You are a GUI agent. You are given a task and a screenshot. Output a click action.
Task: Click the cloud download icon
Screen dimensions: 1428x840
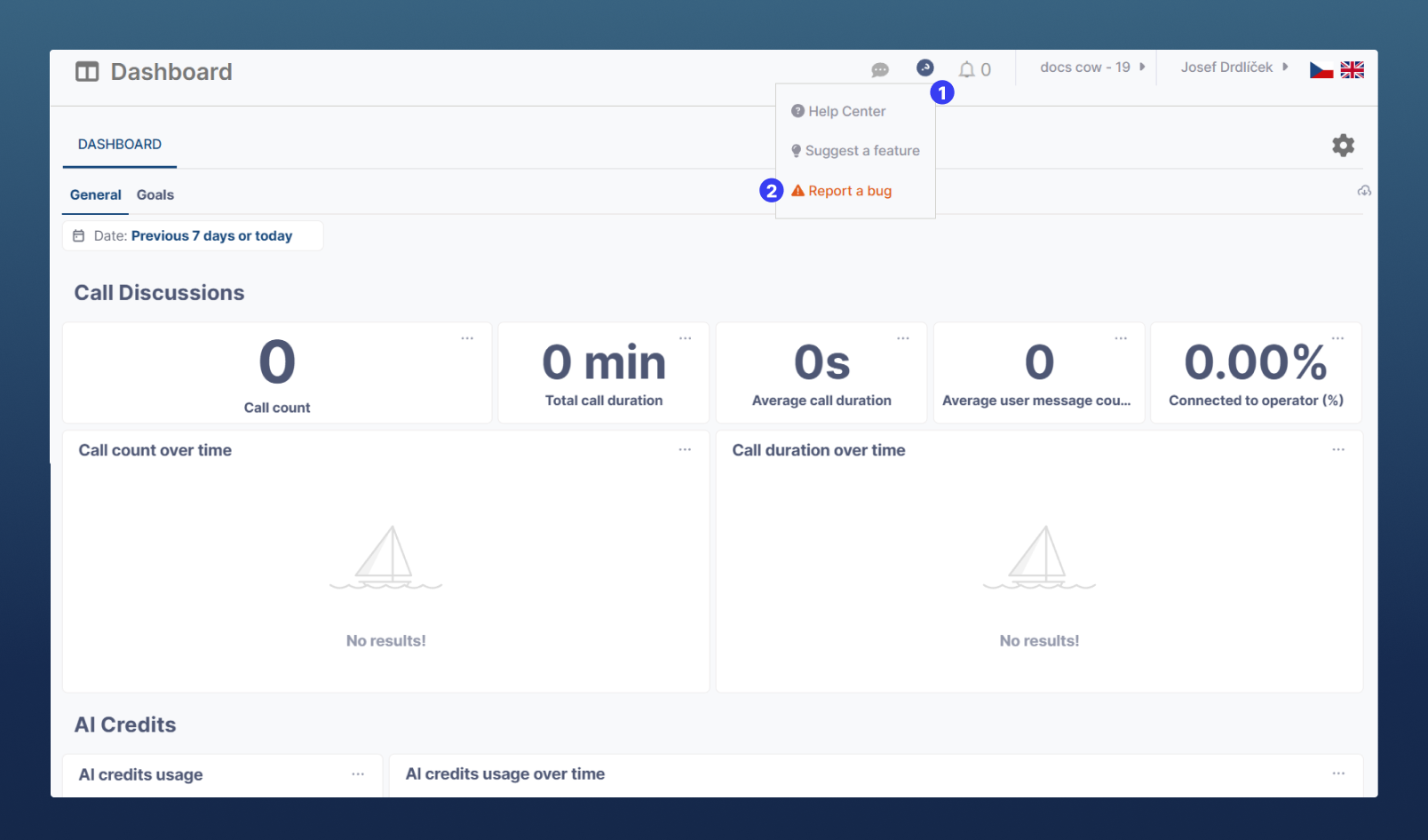[1364, 191]
